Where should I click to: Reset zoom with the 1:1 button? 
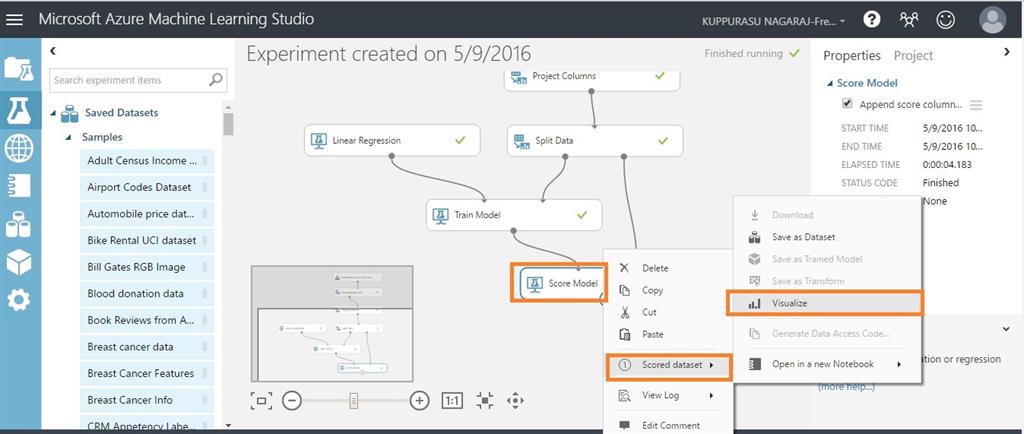[x=452, y=401]
